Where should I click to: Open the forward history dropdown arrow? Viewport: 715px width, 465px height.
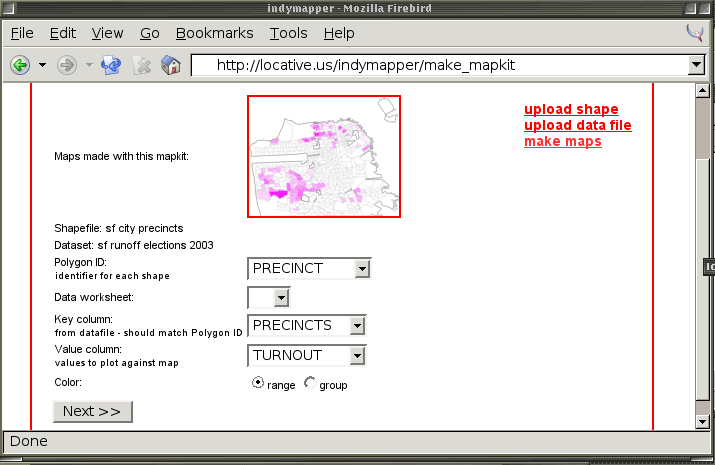89,65
